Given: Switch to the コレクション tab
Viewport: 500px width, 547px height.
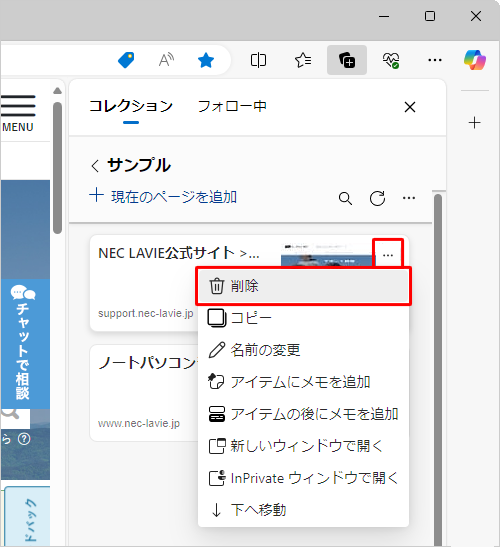Looking at the screenshot, I should (x=131, y=106).
